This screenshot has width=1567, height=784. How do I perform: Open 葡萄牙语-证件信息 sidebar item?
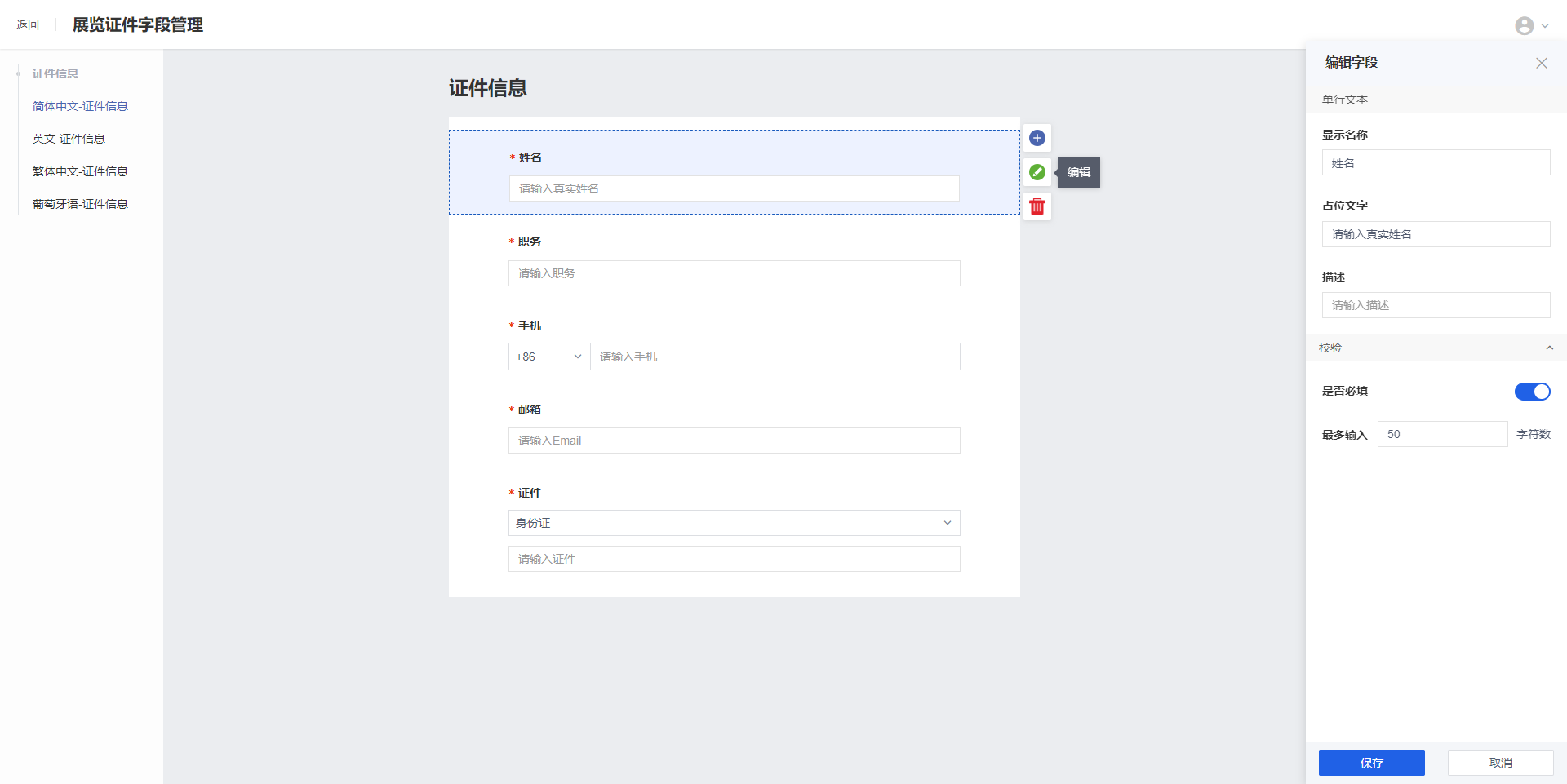[80, 204]
